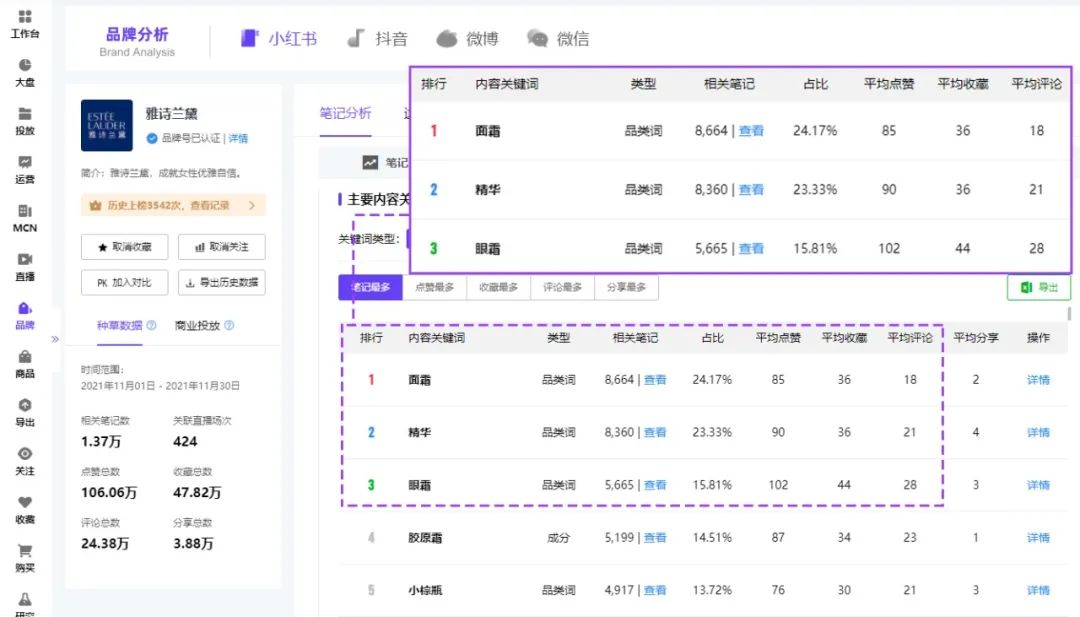Open the 直播 live-stream sidebar icon
Screen dimensions: 1080x617
coord(25,259)
